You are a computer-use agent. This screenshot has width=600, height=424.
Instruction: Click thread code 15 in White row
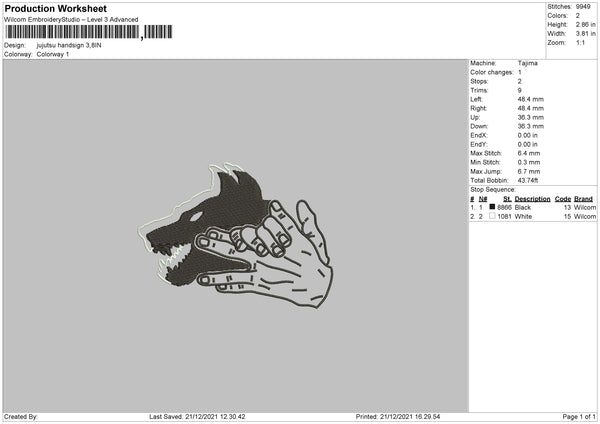pyautogui.click(x=567, y=217)
